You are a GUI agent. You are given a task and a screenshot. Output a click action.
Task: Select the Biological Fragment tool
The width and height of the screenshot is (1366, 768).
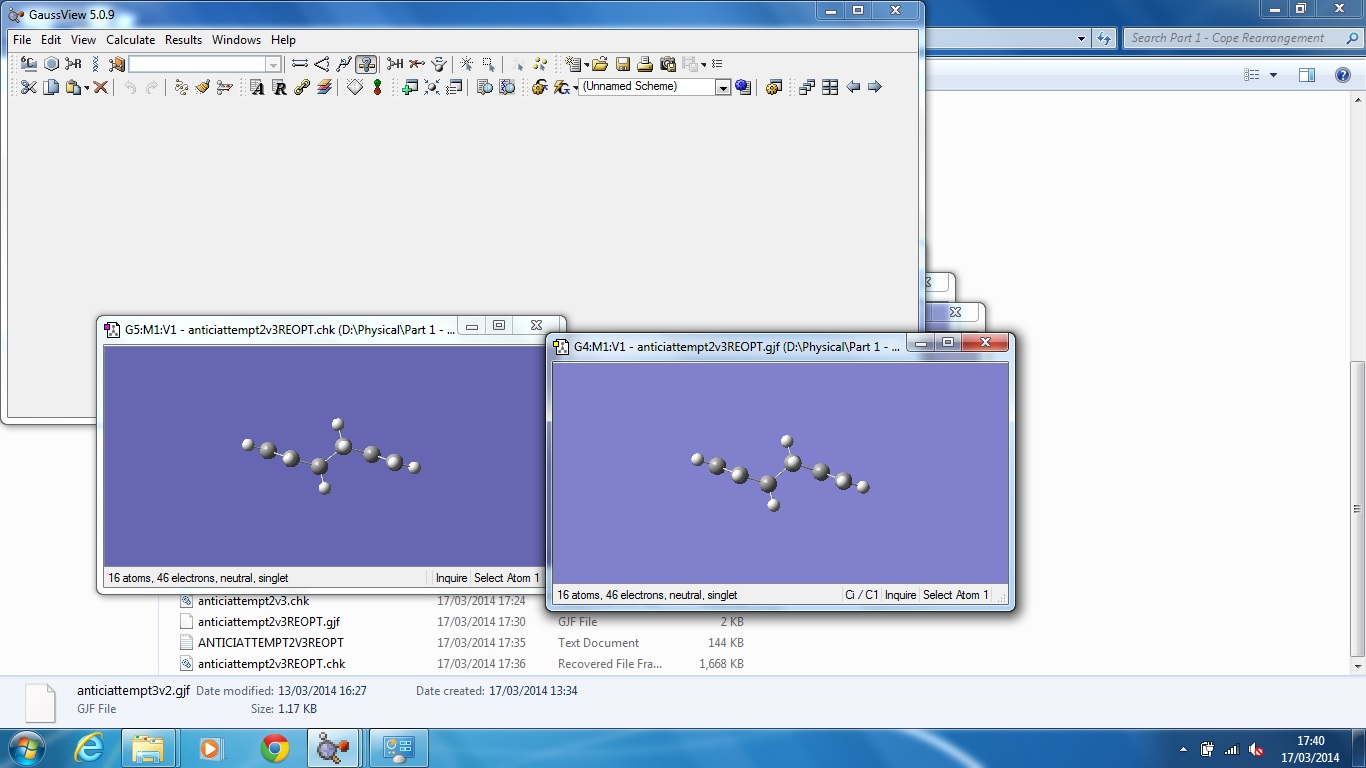coord(96,64)
